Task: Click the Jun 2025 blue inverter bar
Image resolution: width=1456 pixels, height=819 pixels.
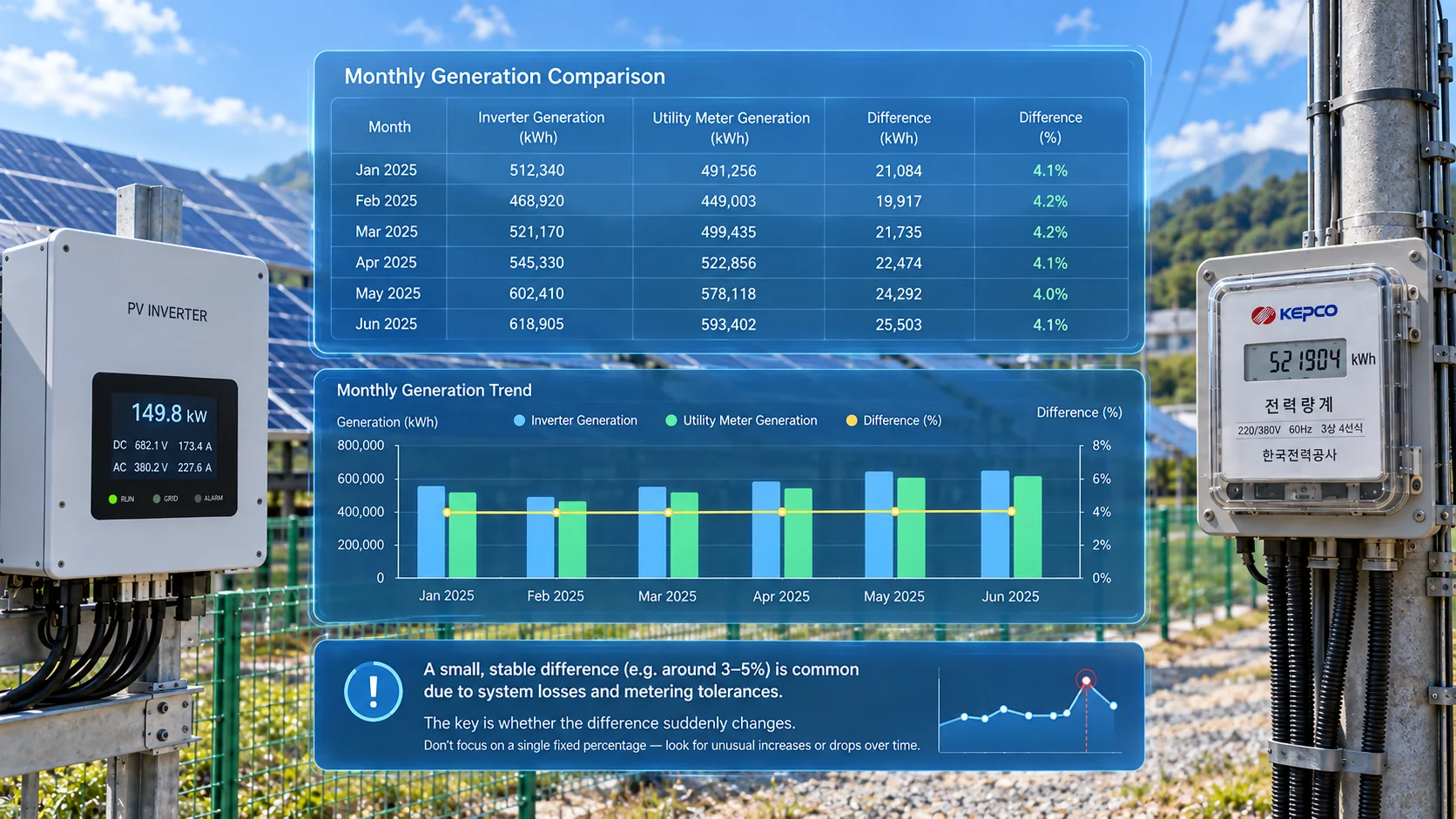Action: pos(995,525)
